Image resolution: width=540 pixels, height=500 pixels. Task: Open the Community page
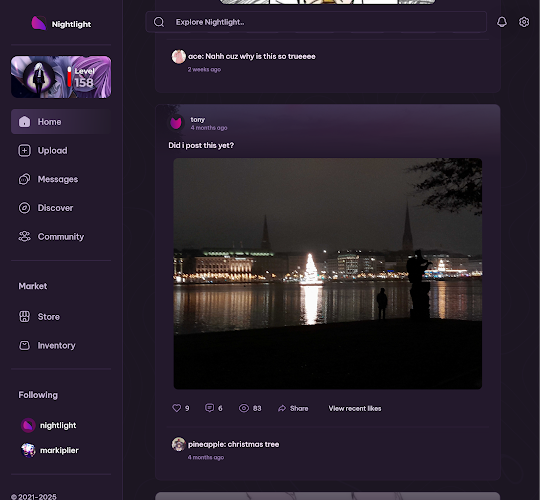pyautogui.click(x=61, y=237)
